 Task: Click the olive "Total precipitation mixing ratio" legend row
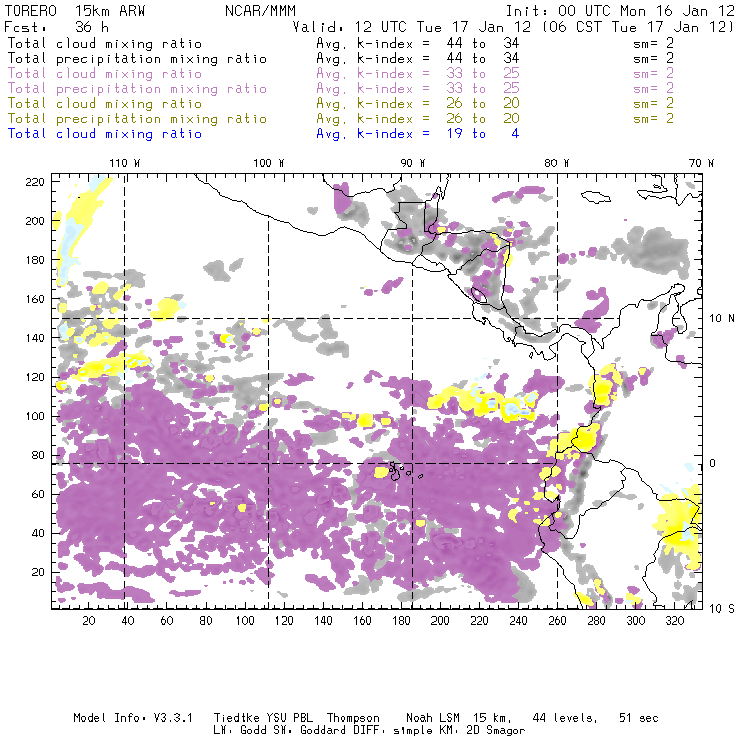point(137,118)
